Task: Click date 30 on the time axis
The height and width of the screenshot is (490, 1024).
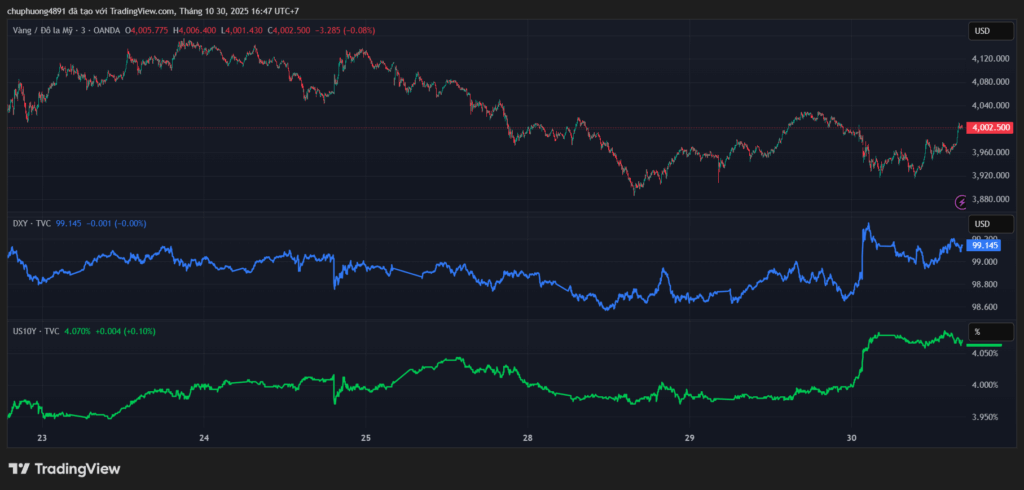Action: 851,438
